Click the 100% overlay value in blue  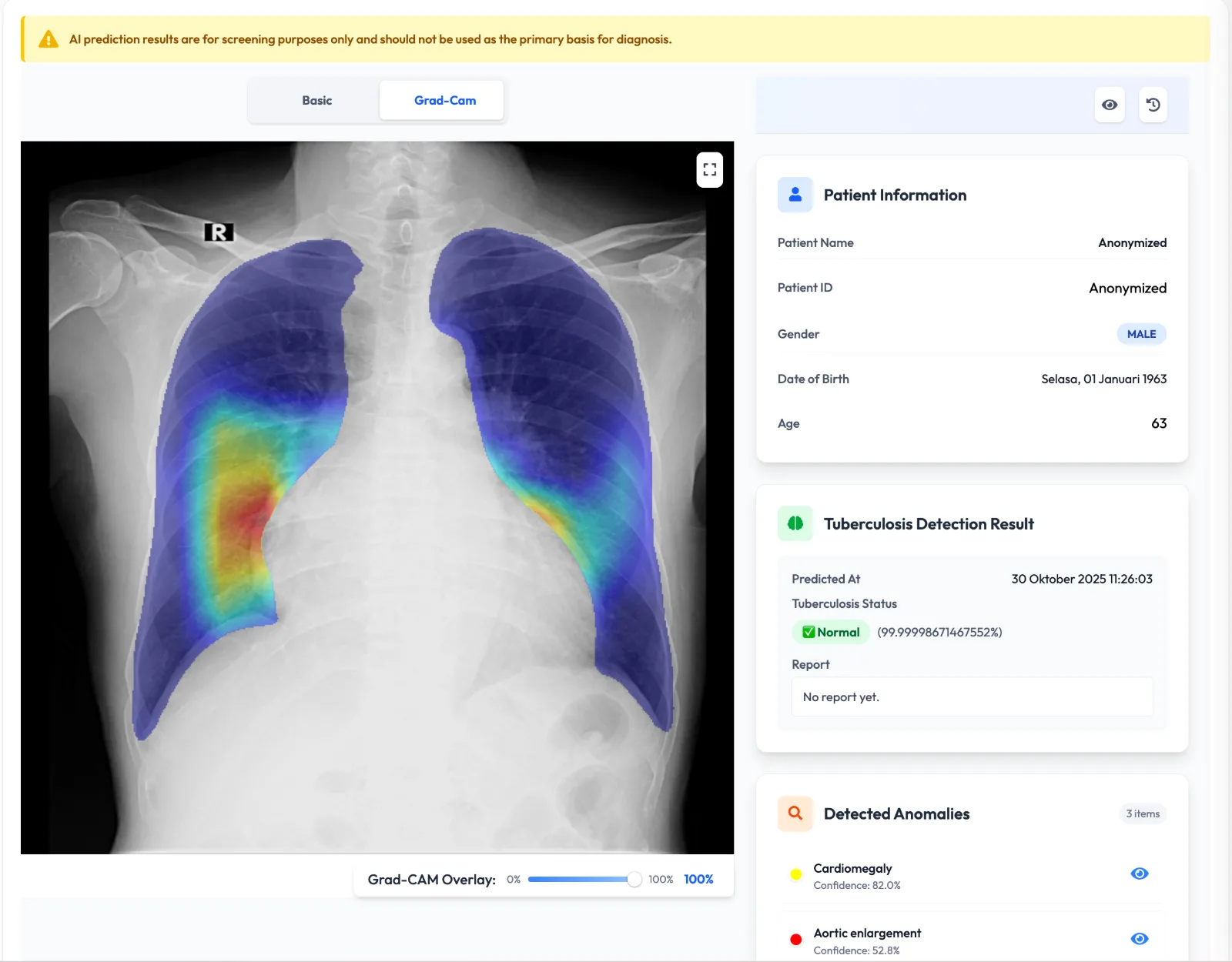[x=698, y=880]
